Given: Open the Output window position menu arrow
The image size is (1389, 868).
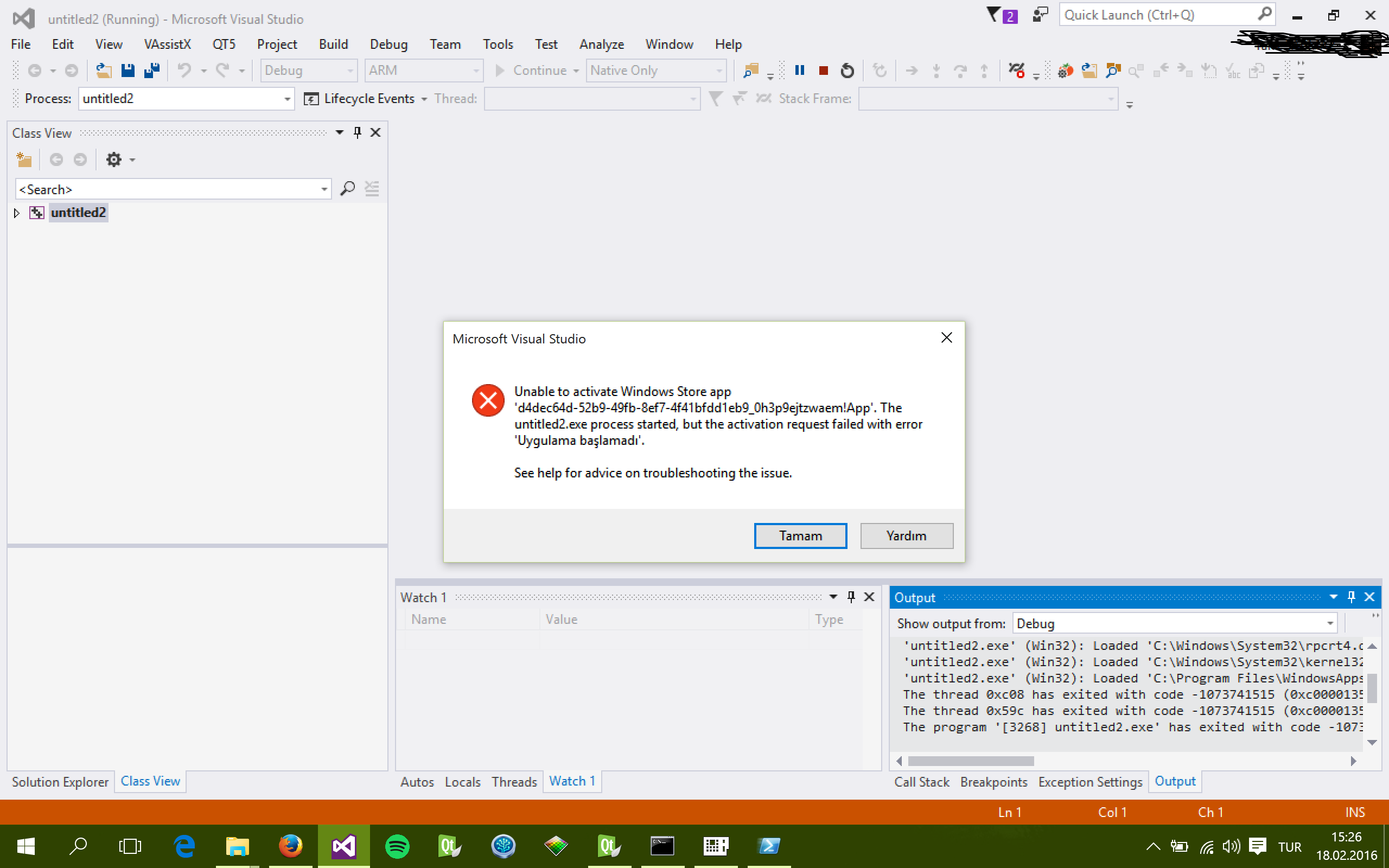Looking at the screenshot, I should 1333,597.
